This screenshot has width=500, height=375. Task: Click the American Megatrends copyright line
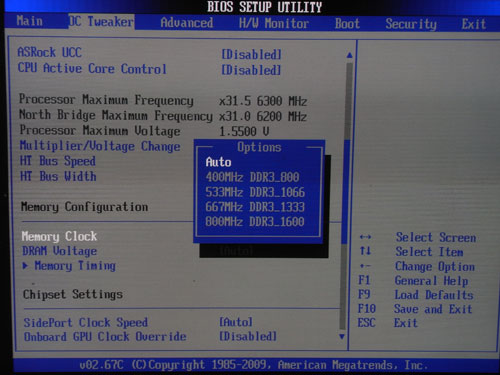(253, 365)
